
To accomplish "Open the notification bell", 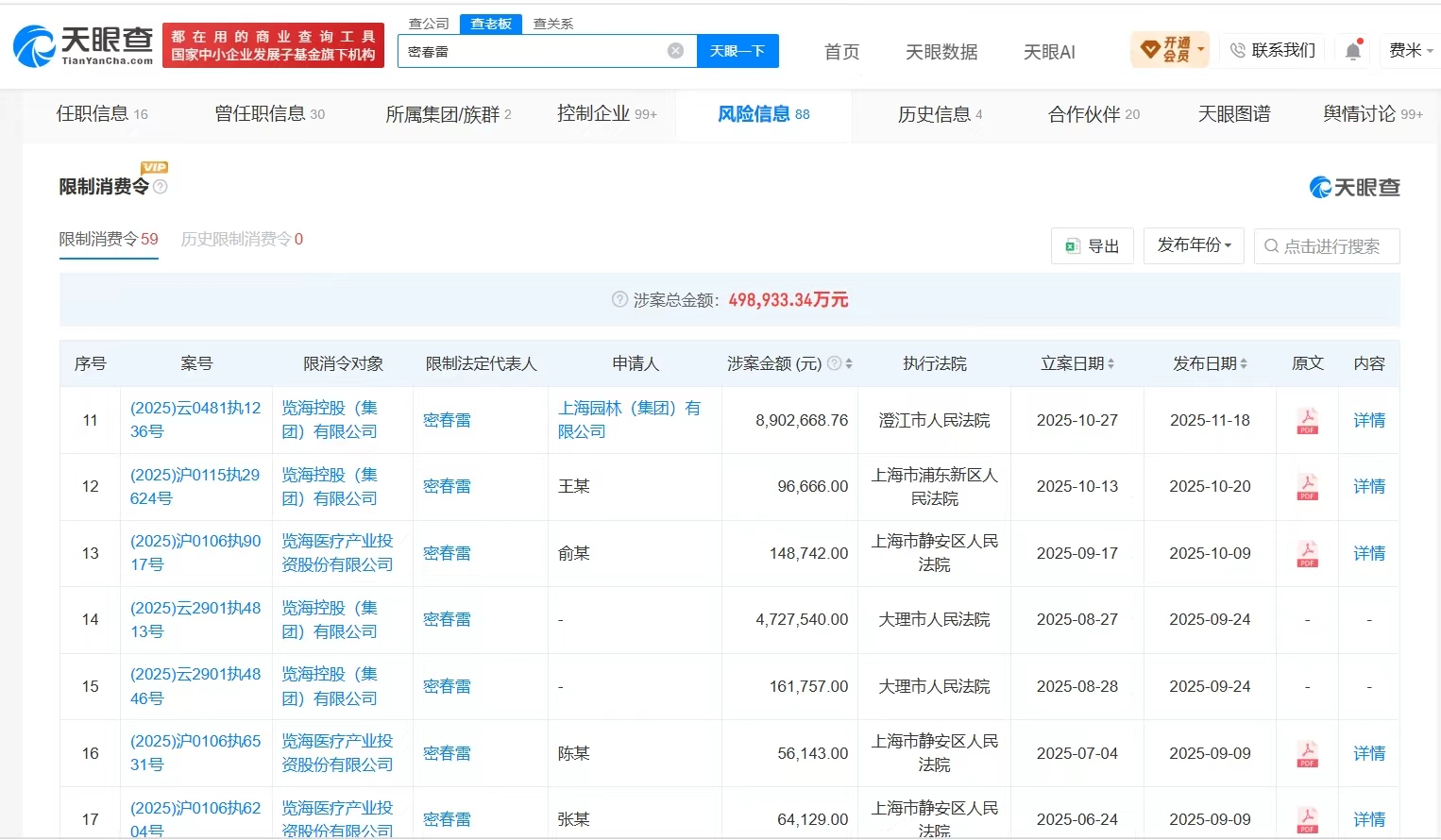I will tap(1353, 50).
